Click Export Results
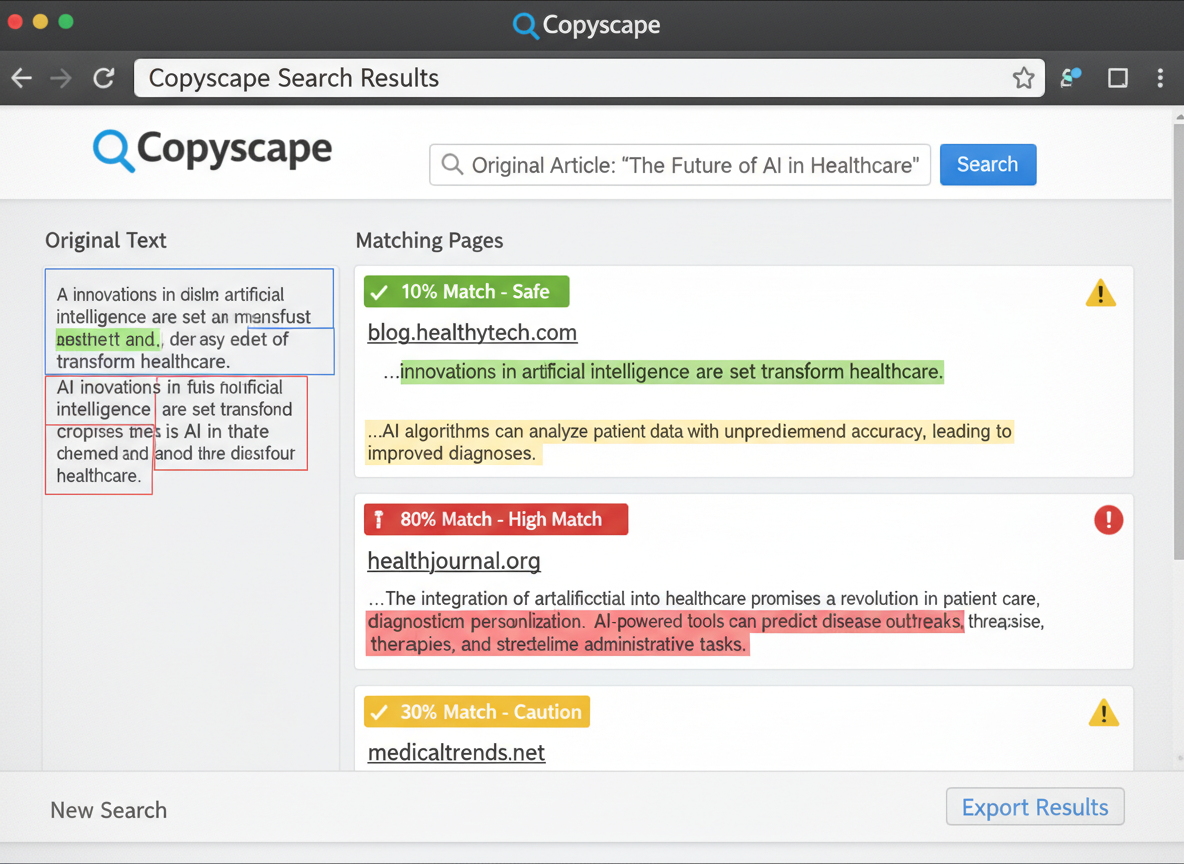 coord(1035,807)
